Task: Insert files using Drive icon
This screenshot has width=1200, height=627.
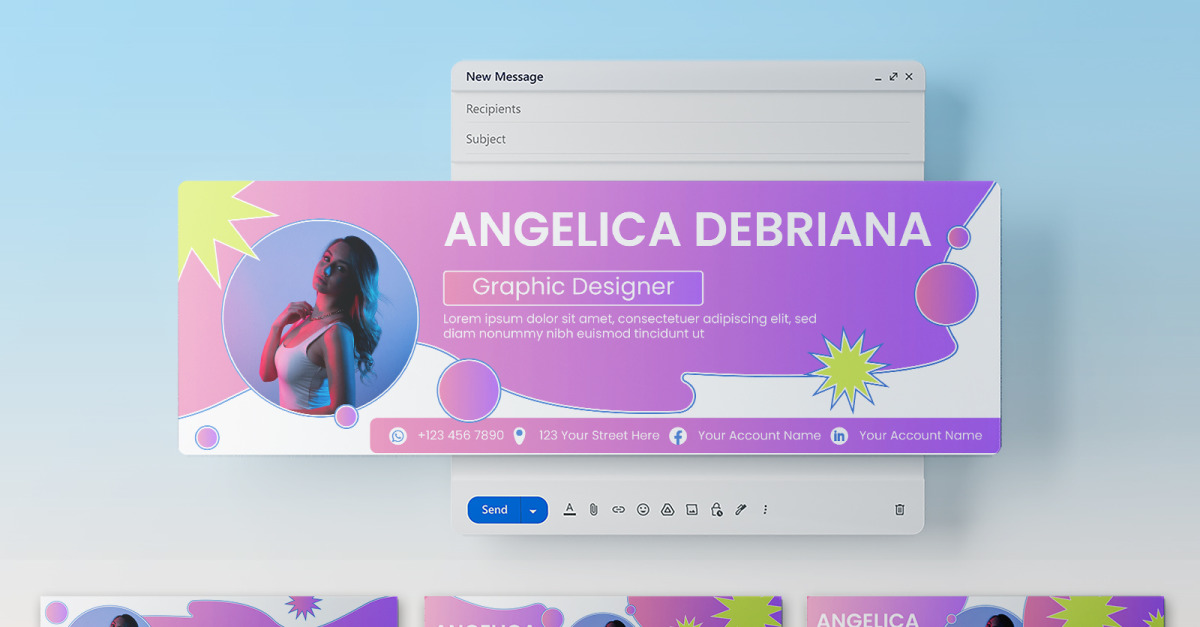Action: click(x=667, y=509)
